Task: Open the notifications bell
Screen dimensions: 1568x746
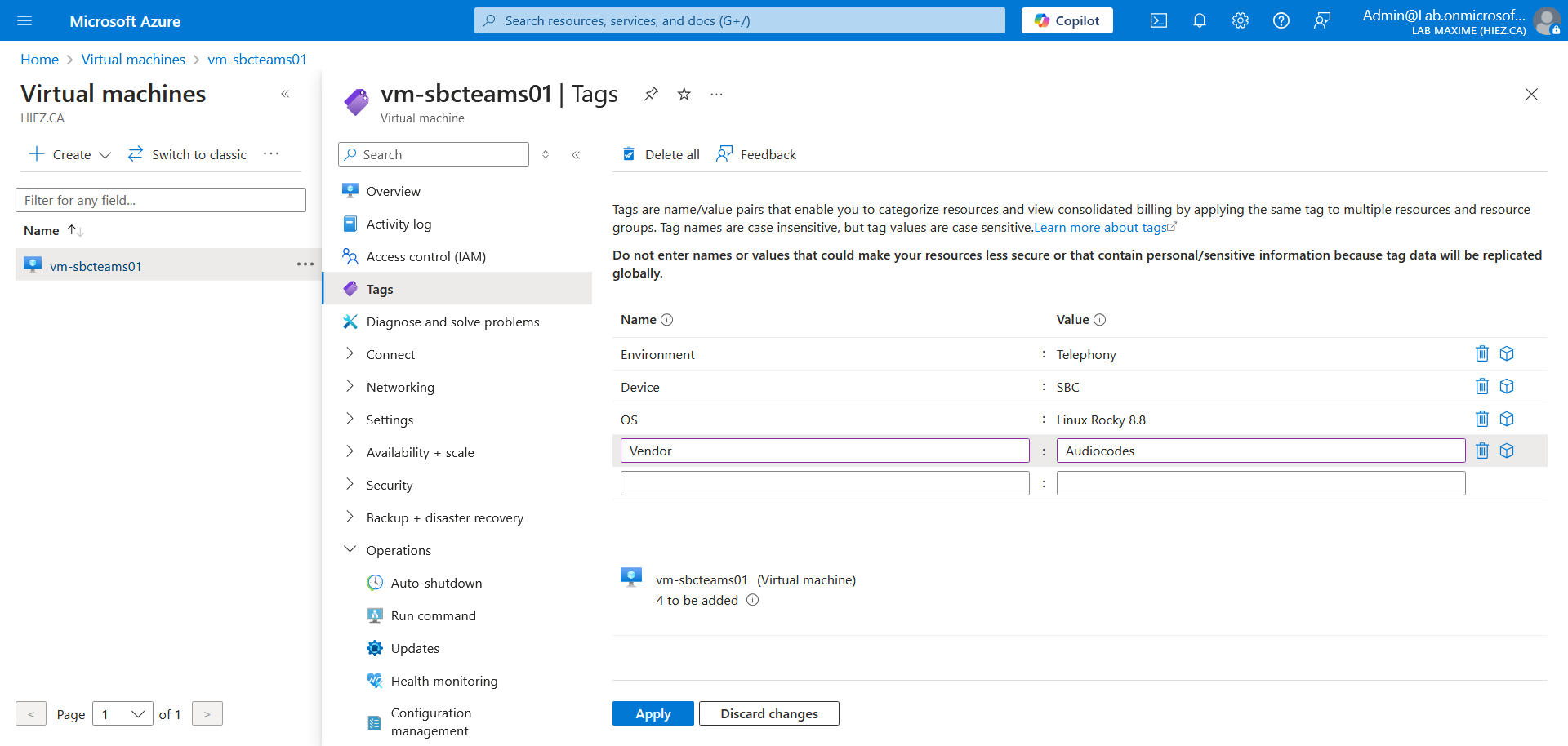Action: click(x=1199, y=21)
